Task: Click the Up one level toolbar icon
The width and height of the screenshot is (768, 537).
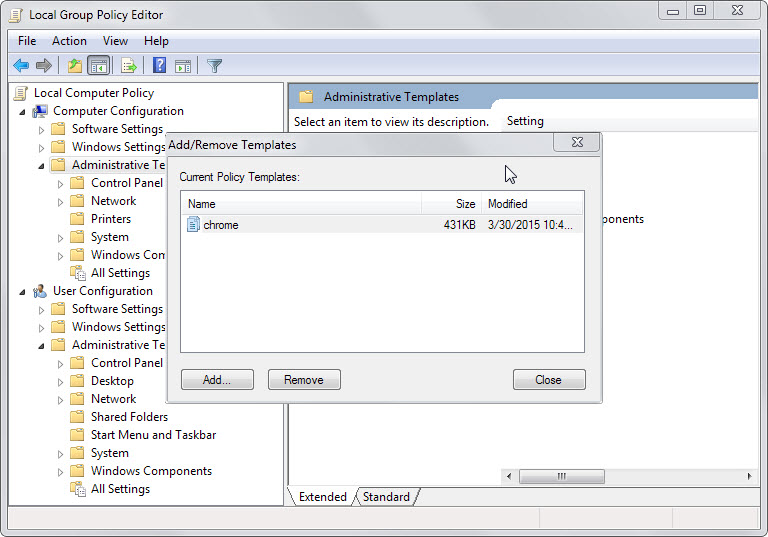Action: click(x=74, y=65)
